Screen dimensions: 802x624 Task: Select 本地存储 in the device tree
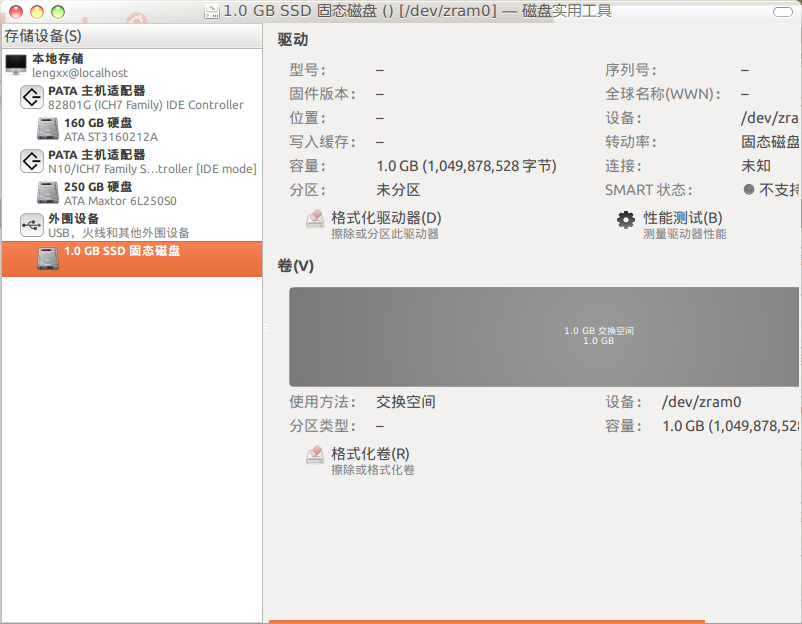point(132,65)
